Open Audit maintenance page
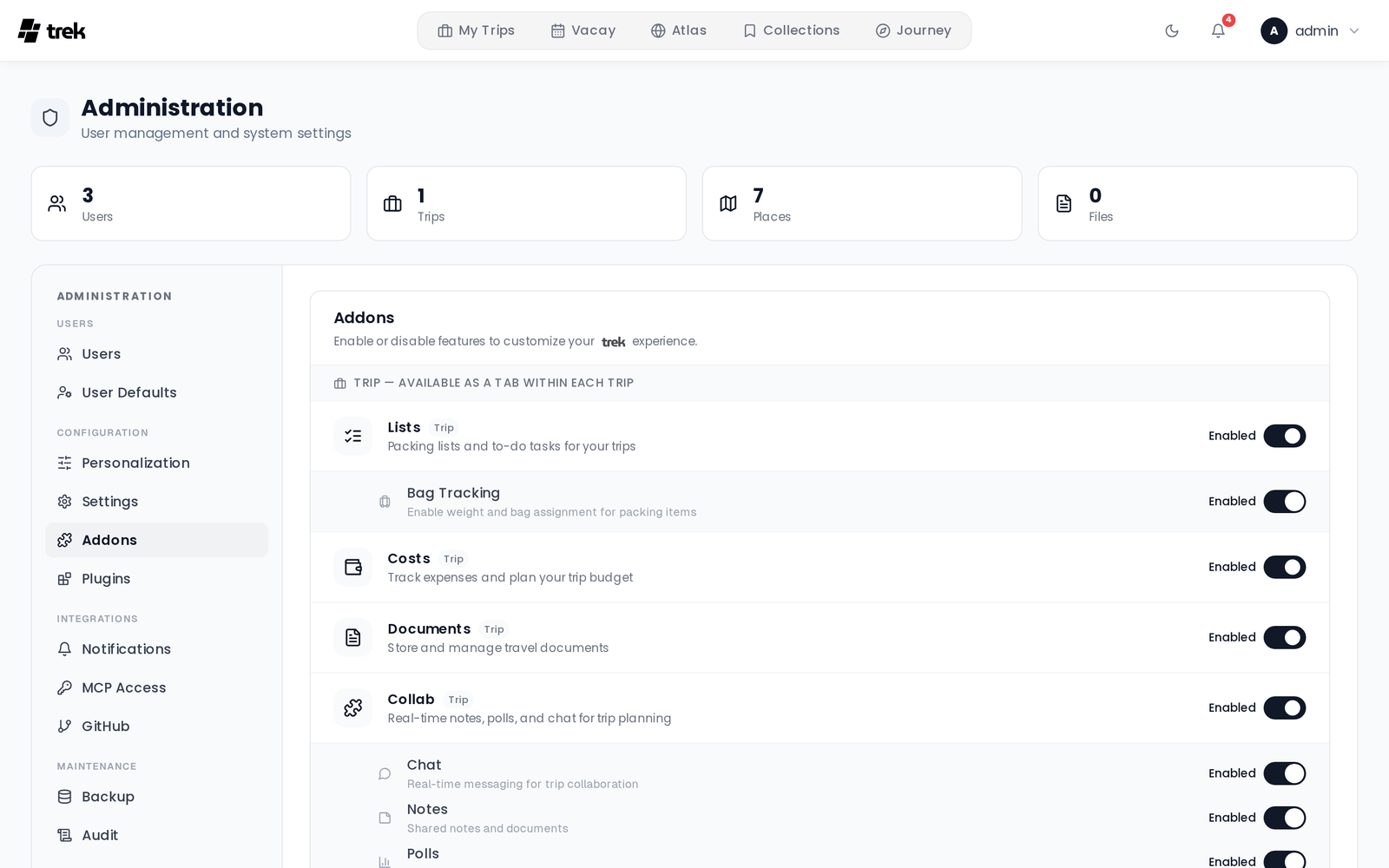This screenshot has height=868, width=1389. (x=156, y=835)
